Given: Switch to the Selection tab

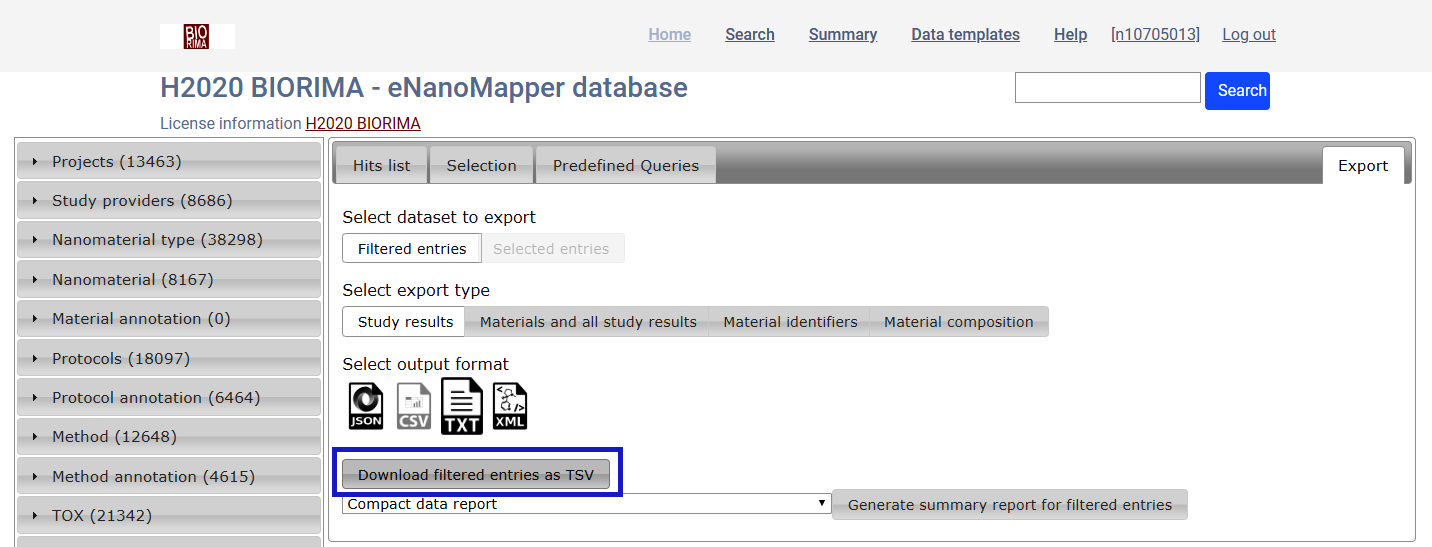Looking at the screenshot, I should coord(482,166).
